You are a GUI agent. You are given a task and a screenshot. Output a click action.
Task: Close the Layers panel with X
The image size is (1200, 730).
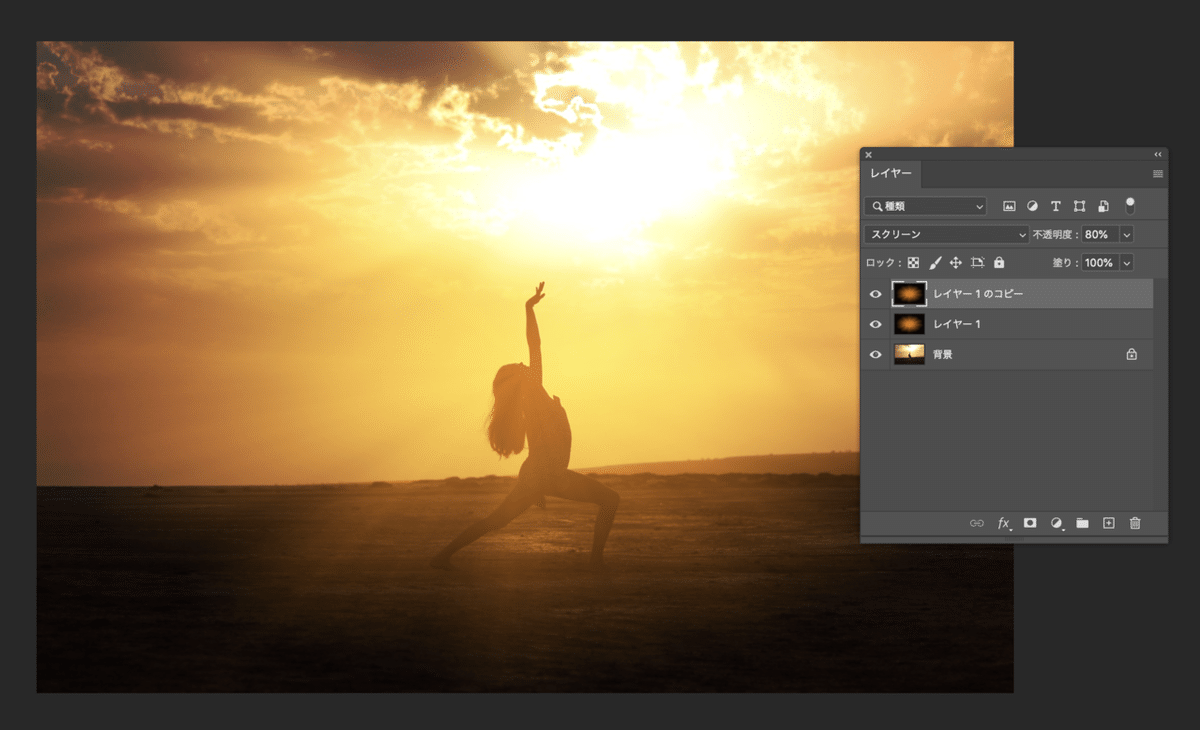868,154
